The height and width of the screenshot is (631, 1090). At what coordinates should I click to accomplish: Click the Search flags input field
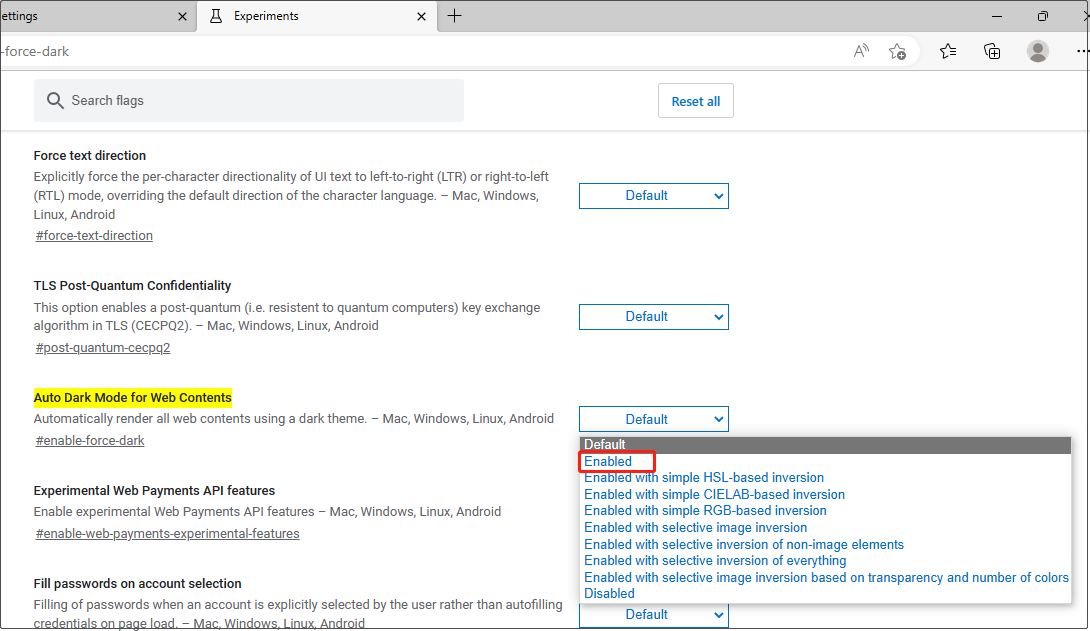(248, 100)
